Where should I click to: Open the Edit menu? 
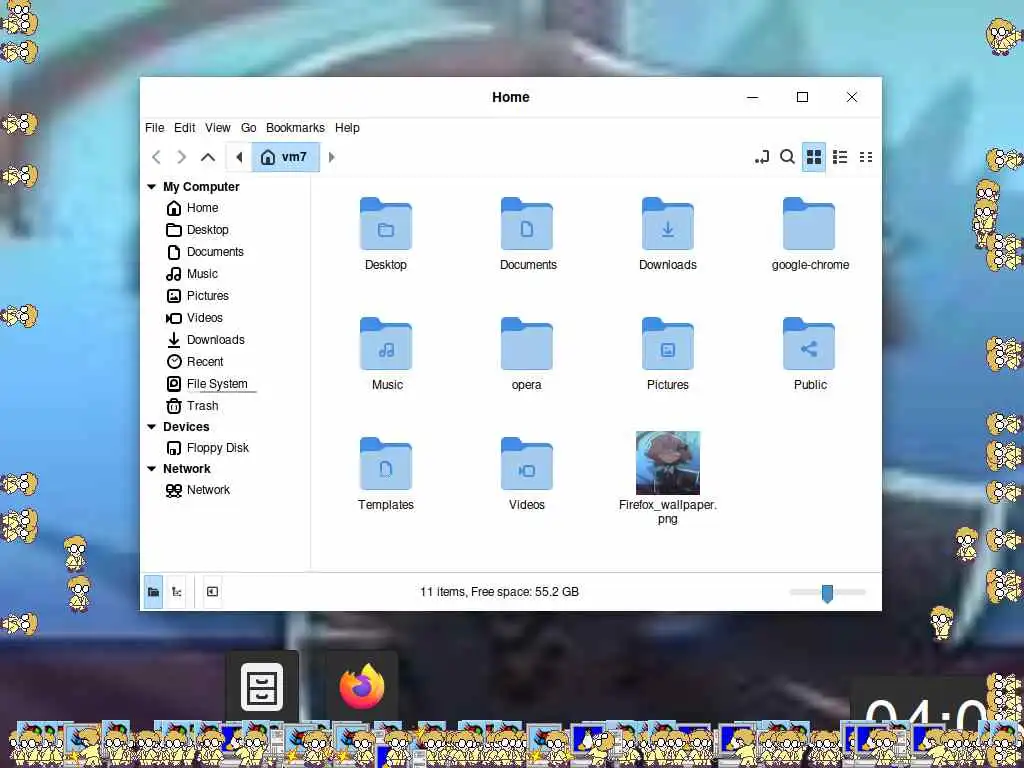pos(185,128)
